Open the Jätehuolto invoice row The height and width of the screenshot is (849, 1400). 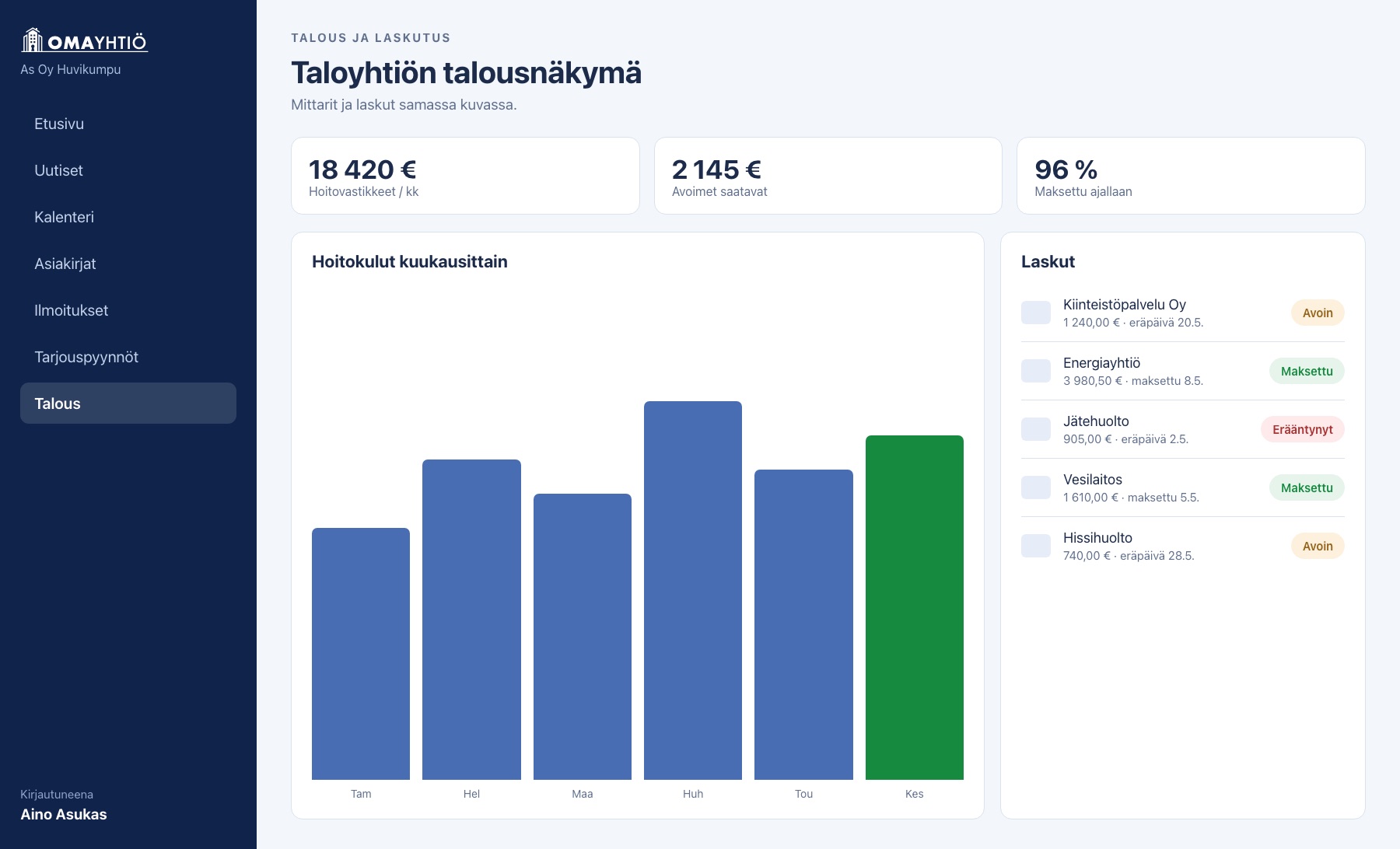1183,429
